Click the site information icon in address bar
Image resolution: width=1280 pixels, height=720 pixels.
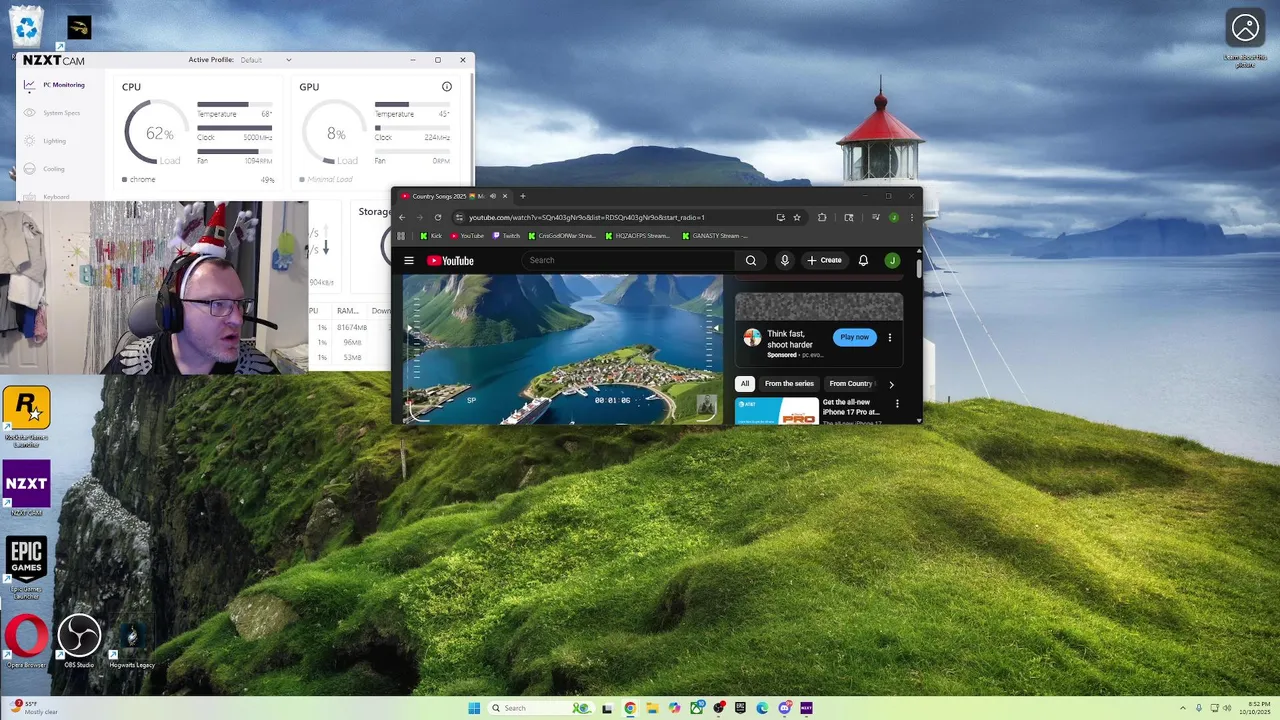[459, 217]
